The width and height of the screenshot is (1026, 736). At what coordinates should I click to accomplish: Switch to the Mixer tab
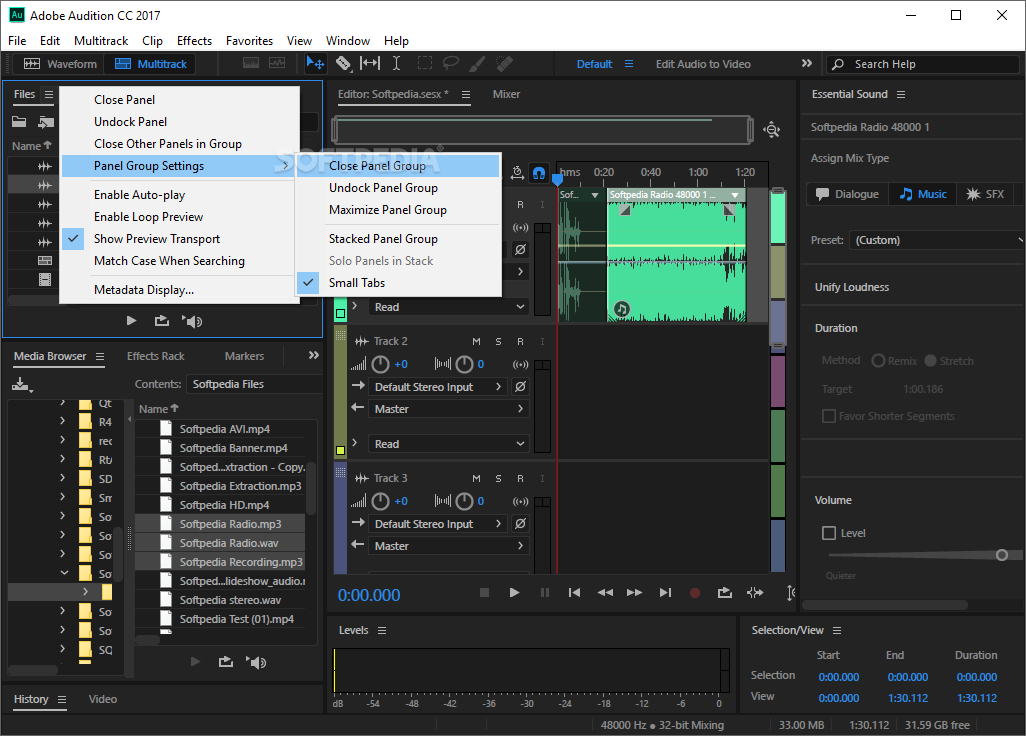tap(506, 94)
